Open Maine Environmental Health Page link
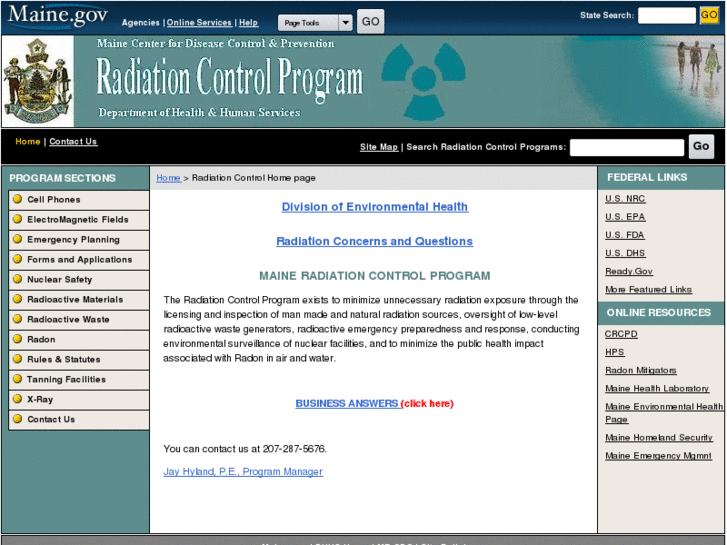 point(663,413)
